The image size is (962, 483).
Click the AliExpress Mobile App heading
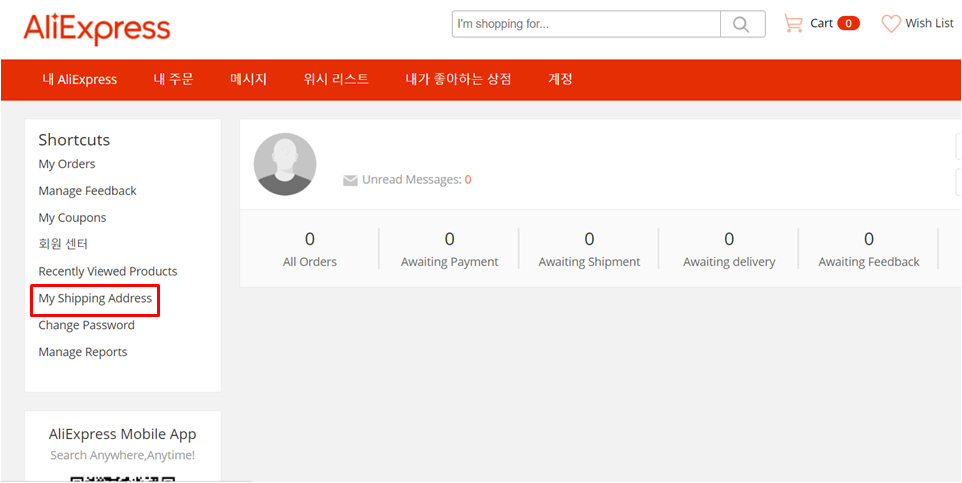(x=123, y=435)
